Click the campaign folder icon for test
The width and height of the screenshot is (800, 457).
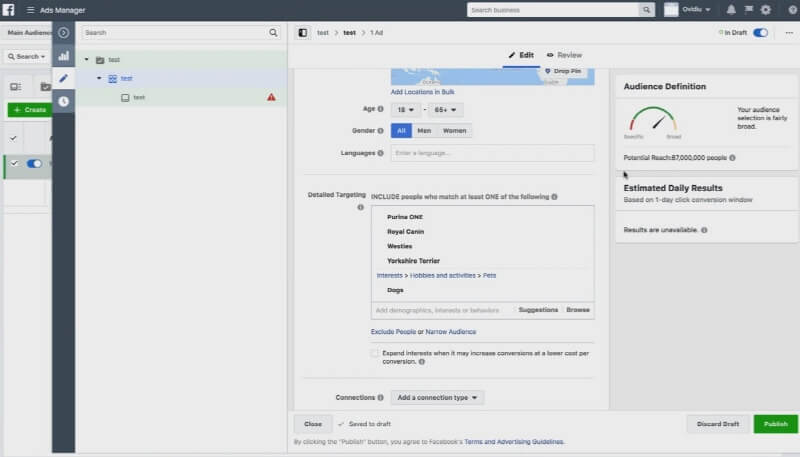100,60
